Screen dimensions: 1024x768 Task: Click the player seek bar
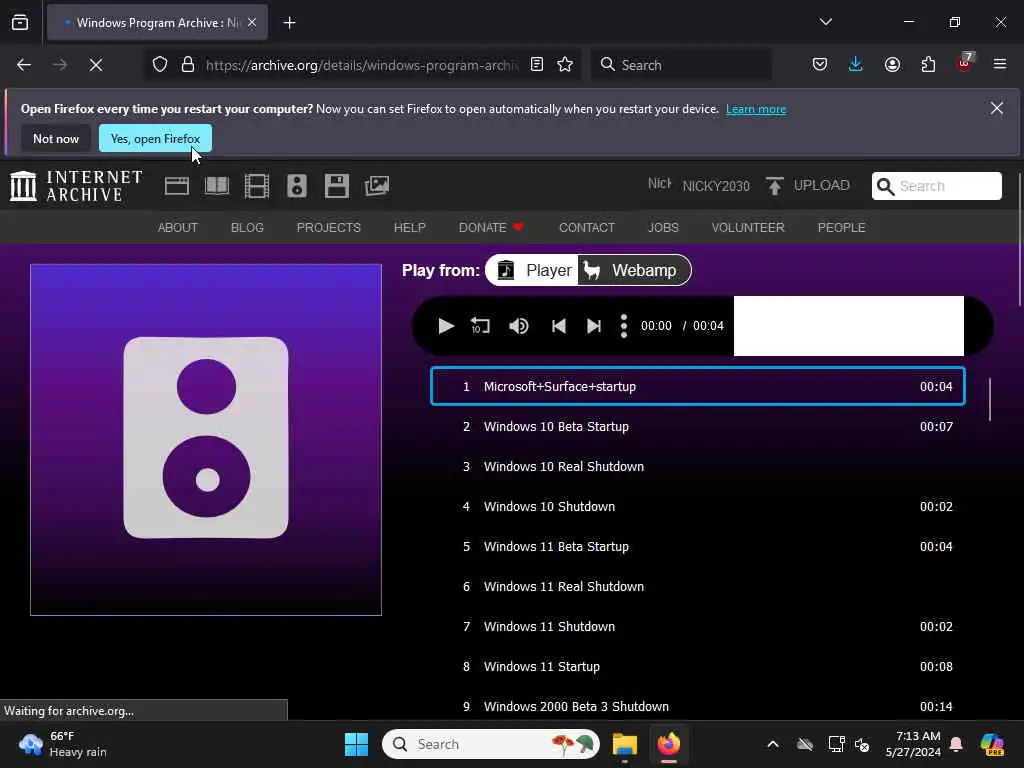[848, 326]
